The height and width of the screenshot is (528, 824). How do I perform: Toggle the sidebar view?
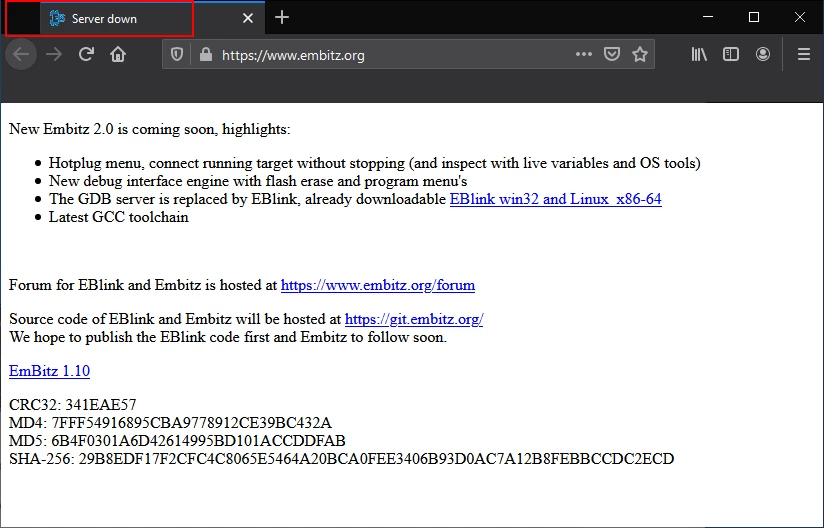(x=731, y=54)
